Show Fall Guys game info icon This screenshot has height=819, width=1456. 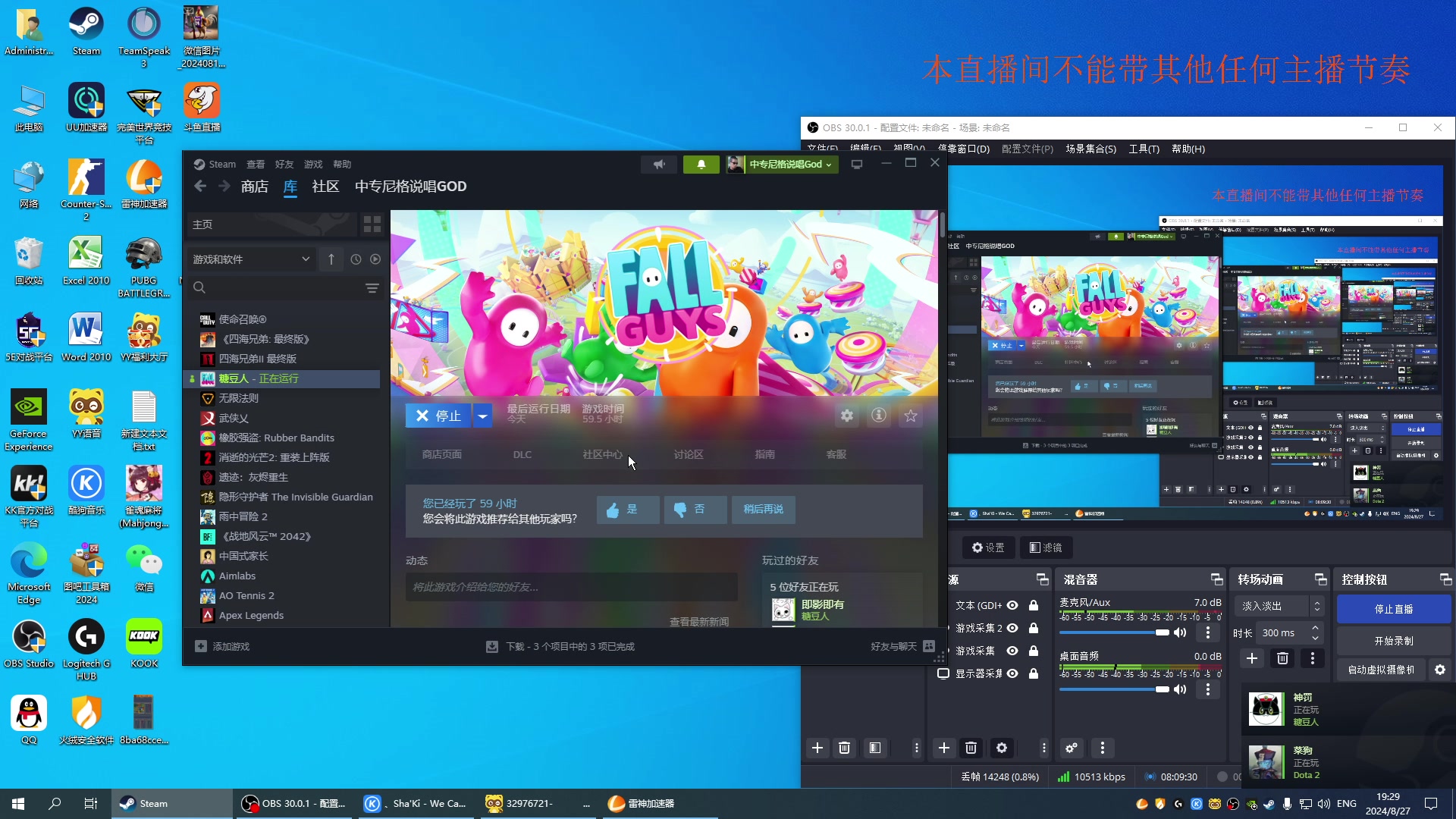pos(879,416)
